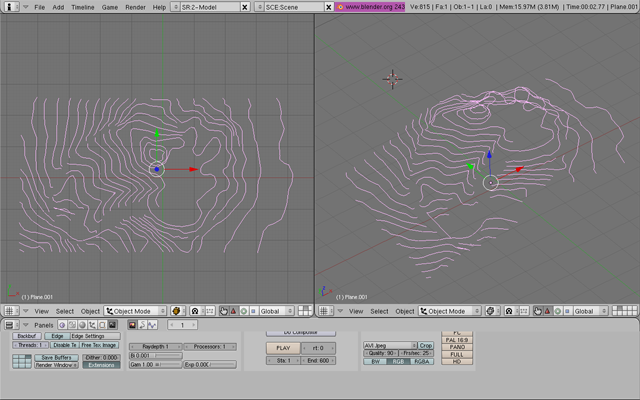
Task: Apply the PAL 16:9 preset
Action: (x=457, y=340)
